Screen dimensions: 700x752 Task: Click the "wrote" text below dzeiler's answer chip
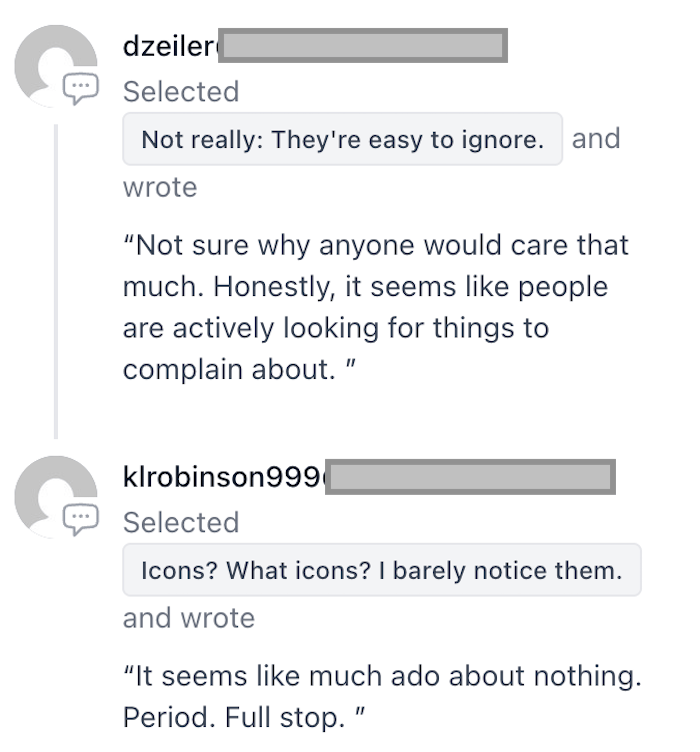160,188
